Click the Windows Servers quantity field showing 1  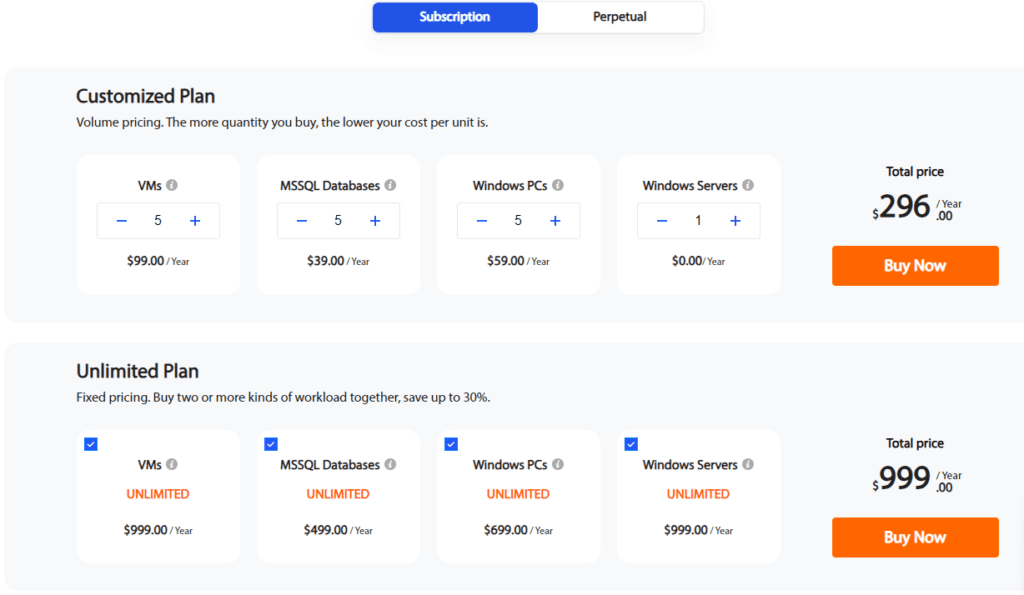click(699, 221)
